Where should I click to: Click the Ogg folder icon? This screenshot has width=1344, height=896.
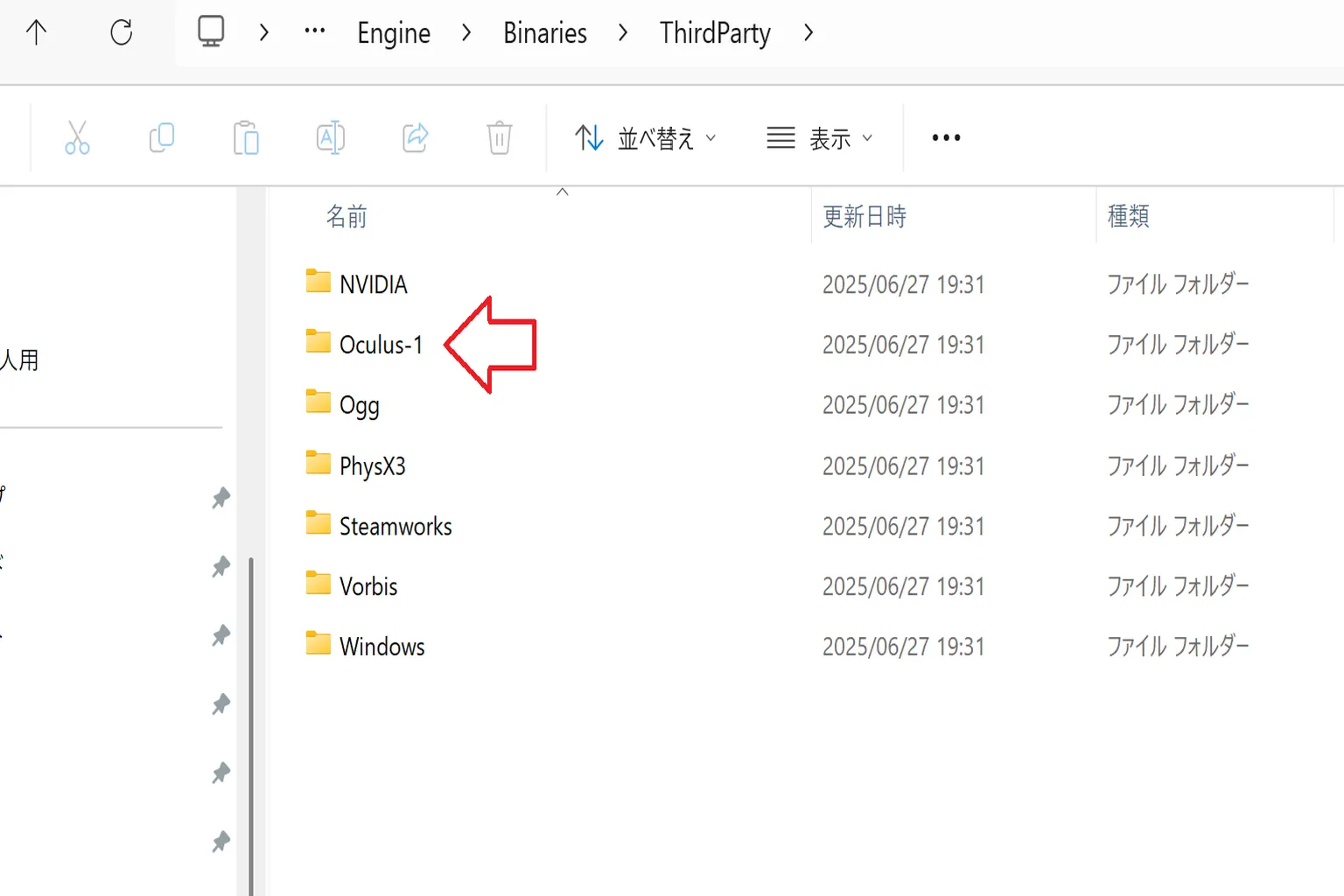[x=318, y=402]
